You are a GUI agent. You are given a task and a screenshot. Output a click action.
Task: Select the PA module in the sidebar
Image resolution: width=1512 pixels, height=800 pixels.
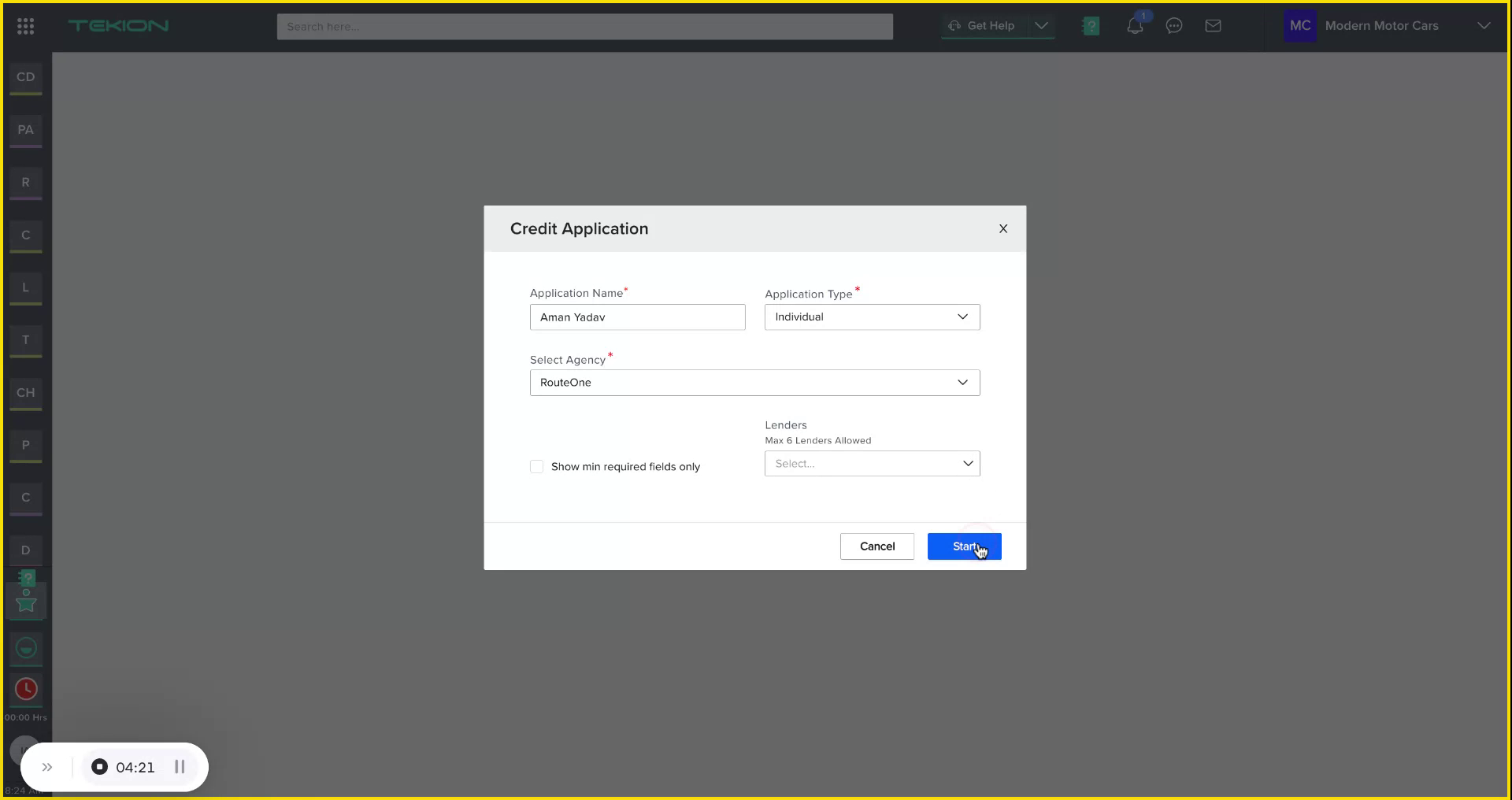(25, 130)
